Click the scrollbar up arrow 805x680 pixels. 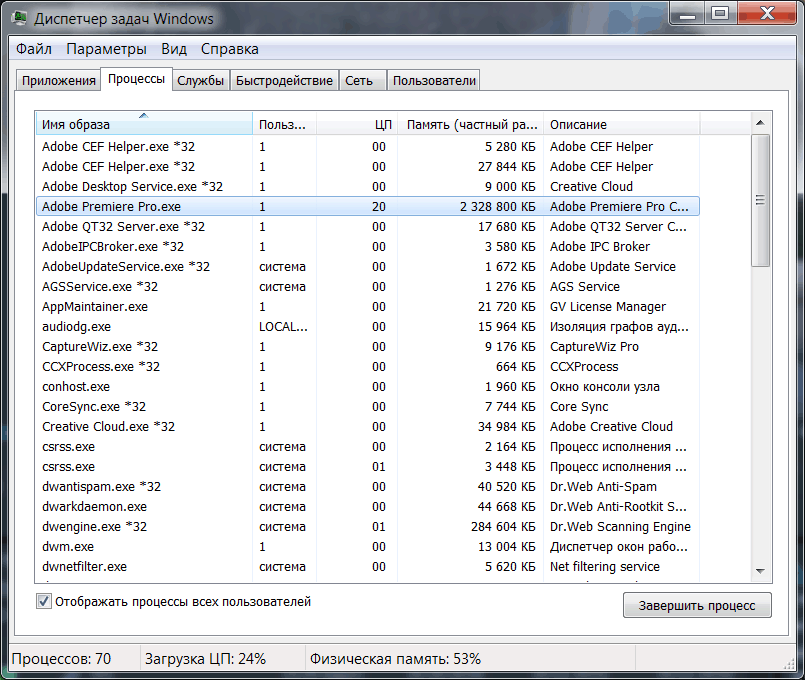coord(760,123)
